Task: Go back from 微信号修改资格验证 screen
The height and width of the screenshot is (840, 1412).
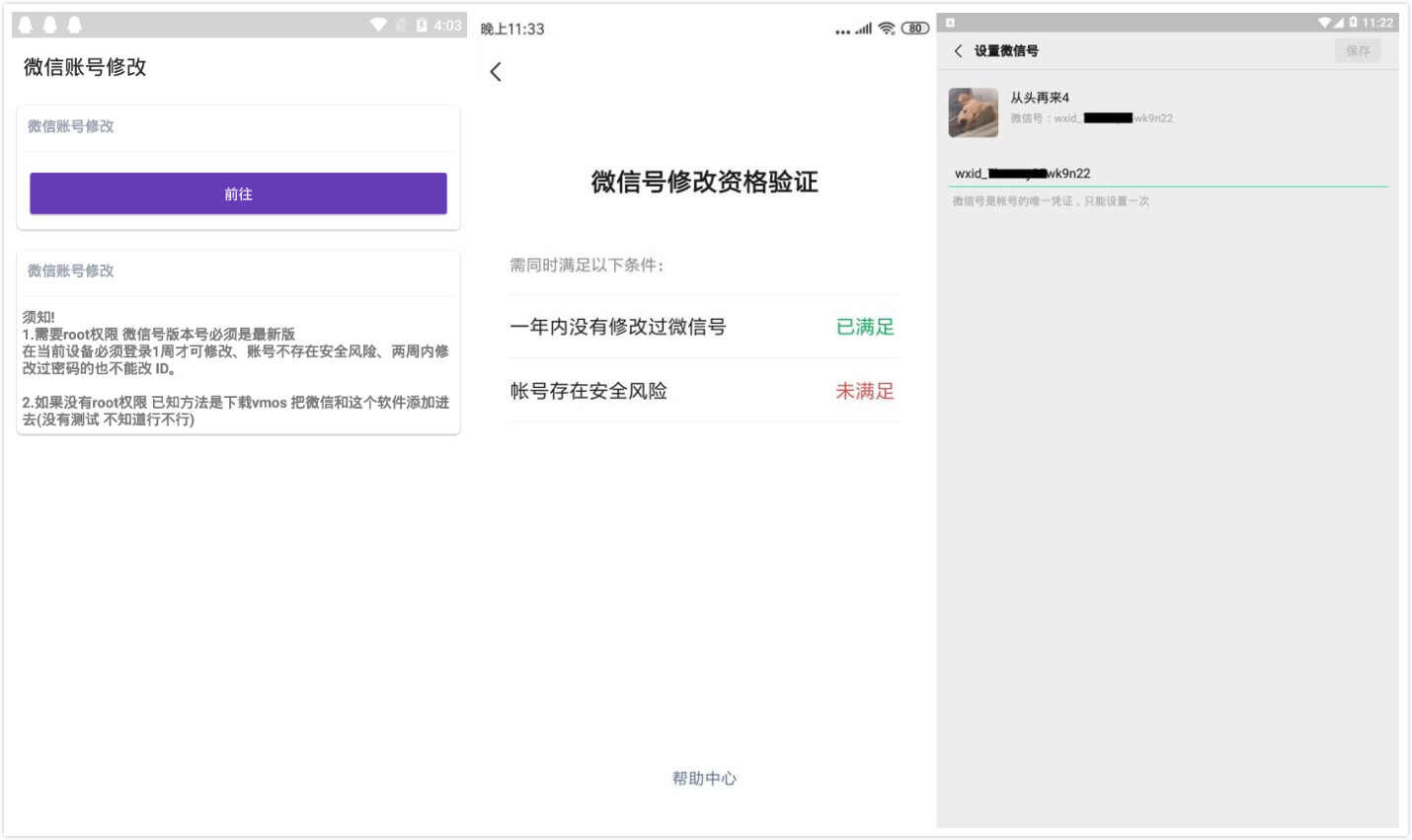Action: [496, 71]
